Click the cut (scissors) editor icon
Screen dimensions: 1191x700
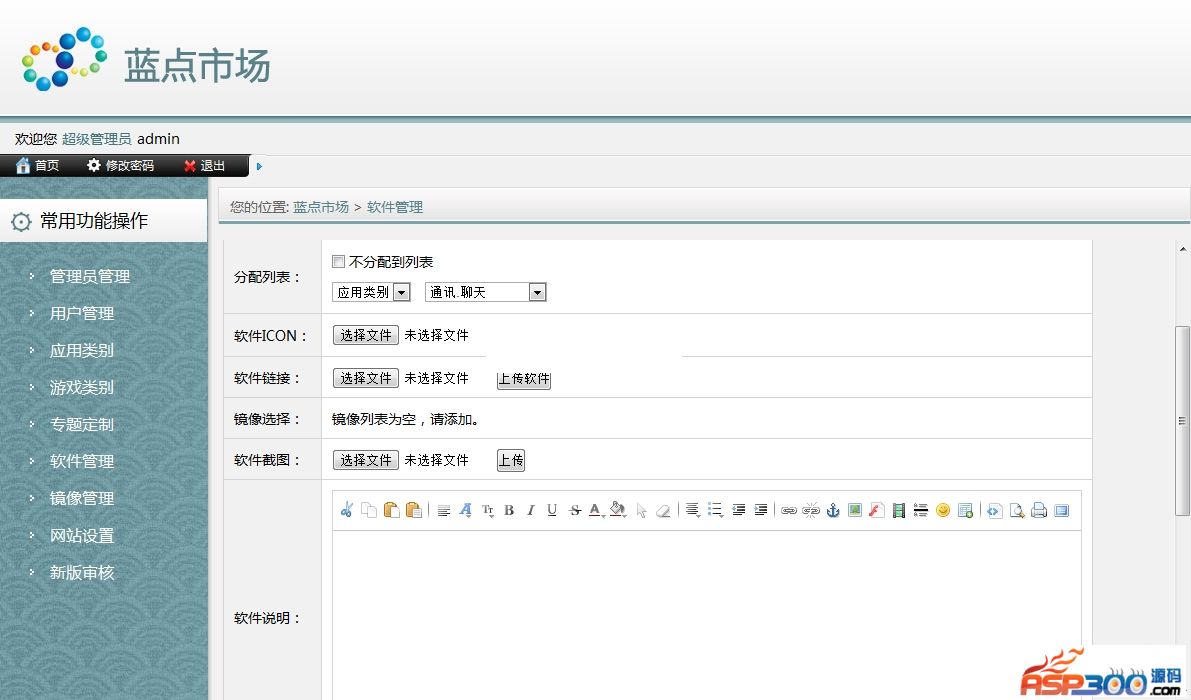tap(347, 510)
